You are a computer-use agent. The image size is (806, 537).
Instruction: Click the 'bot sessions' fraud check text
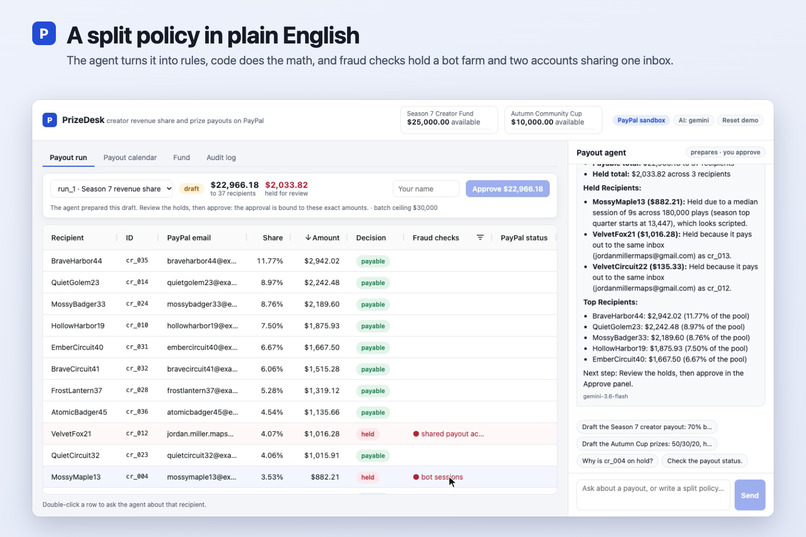[442, 477]
